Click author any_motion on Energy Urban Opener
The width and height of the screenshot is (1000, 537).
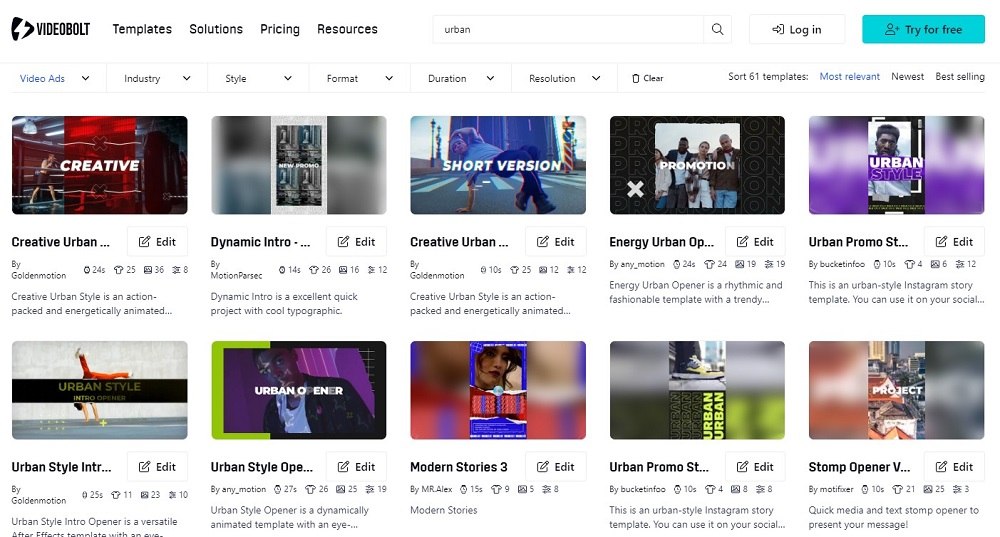click(x=642, y=264)
